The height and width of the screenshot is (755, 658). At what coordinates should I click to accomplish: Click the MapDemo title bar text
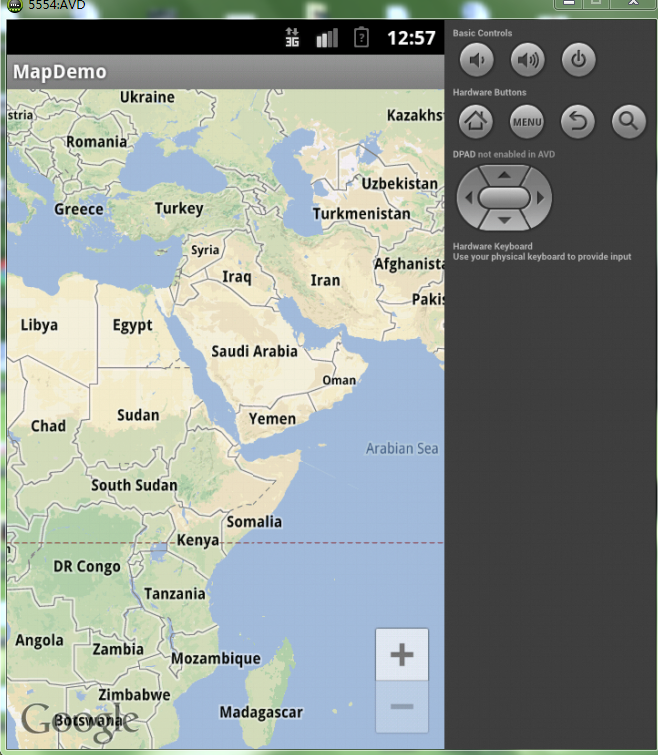(60, 72)
